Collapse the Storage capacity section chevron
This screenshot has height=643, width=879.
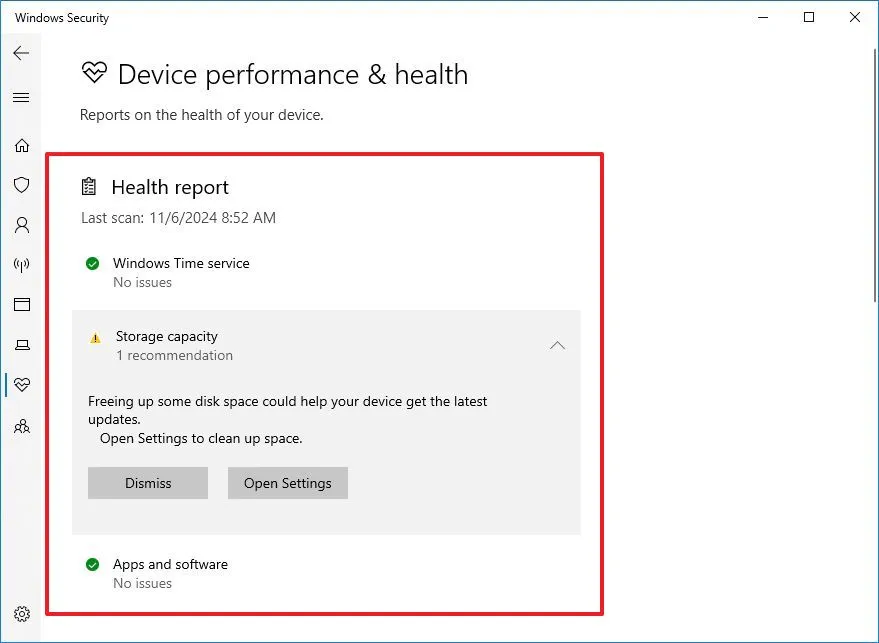[x=557, y=345]
